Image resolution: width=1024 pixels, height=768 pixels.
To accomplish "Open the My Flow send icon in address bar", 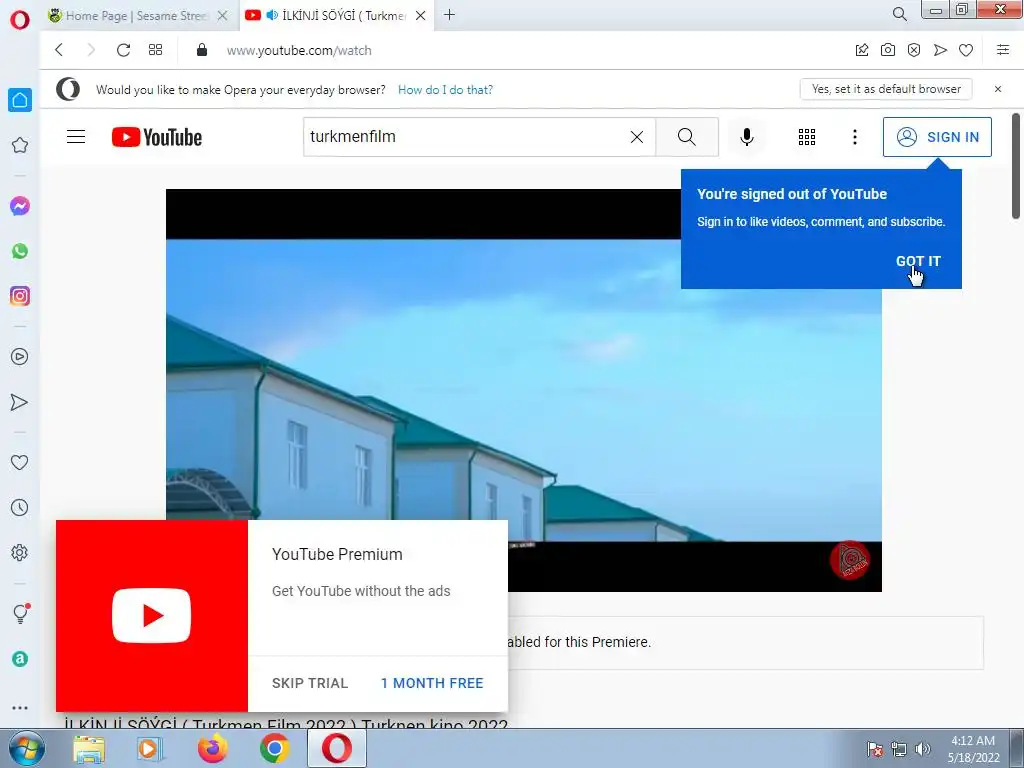I will tap(940, 50).
